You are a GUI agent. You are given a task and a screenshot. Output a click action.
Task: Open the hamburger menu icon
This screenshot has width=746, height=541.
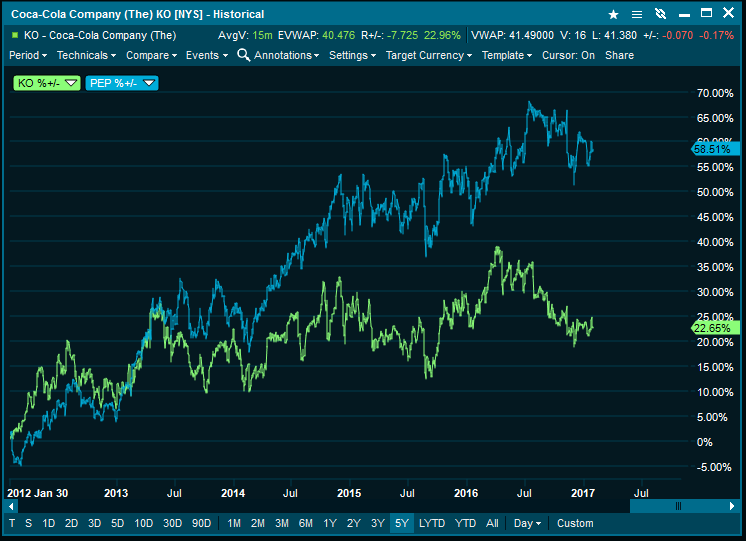tap(636, 15)
